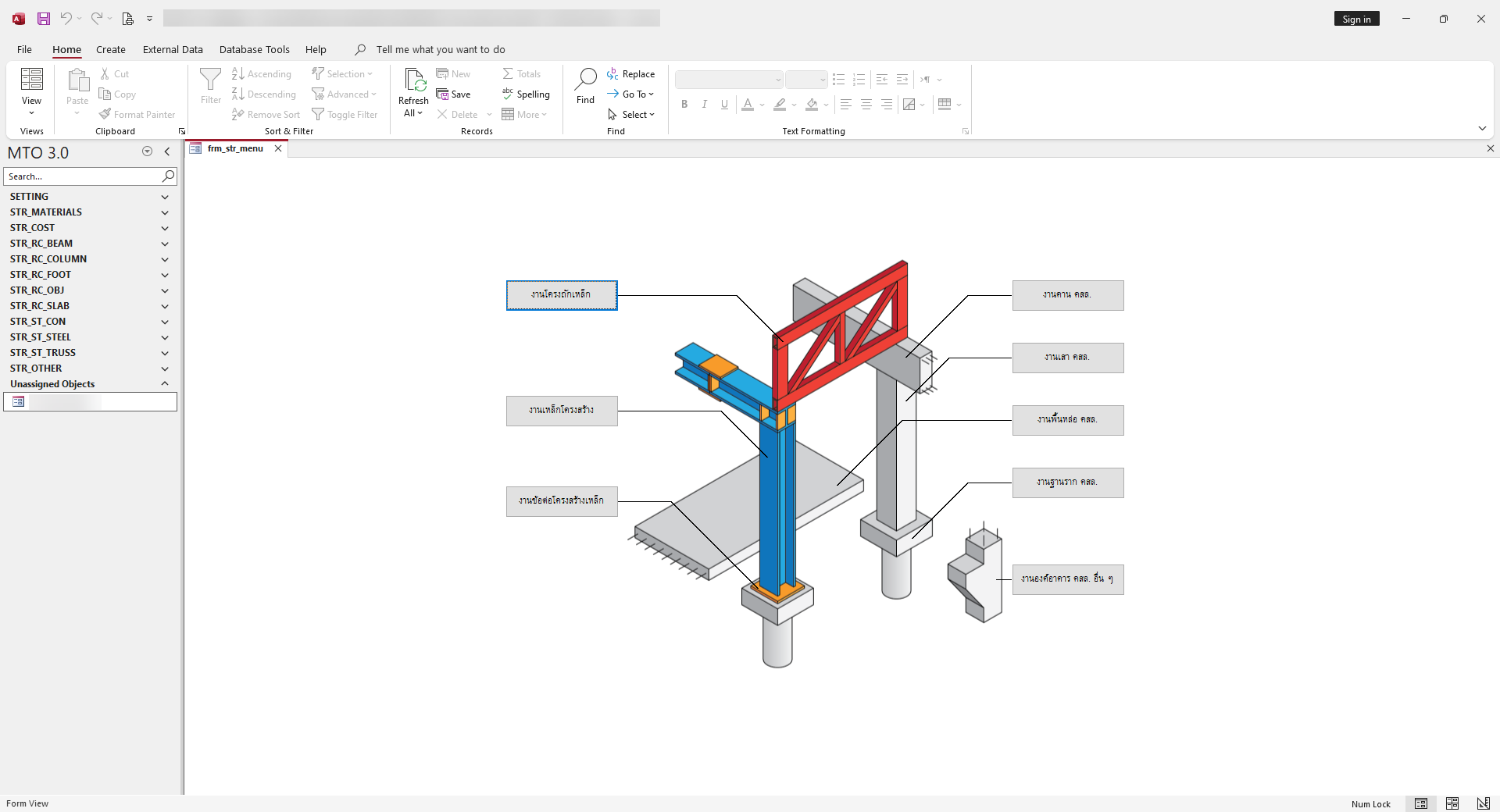Click the Print Preview icon in quick access toolbar

(128, 19)
